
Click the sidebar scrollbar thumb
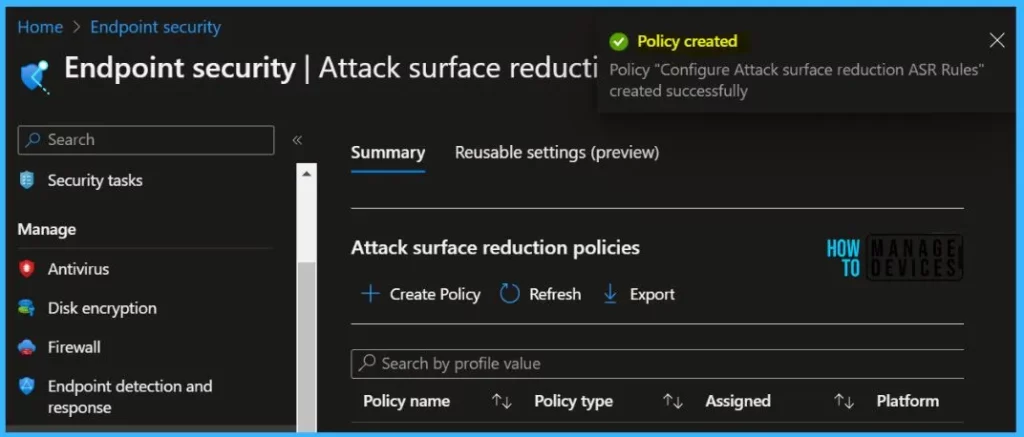coord(306,346)
